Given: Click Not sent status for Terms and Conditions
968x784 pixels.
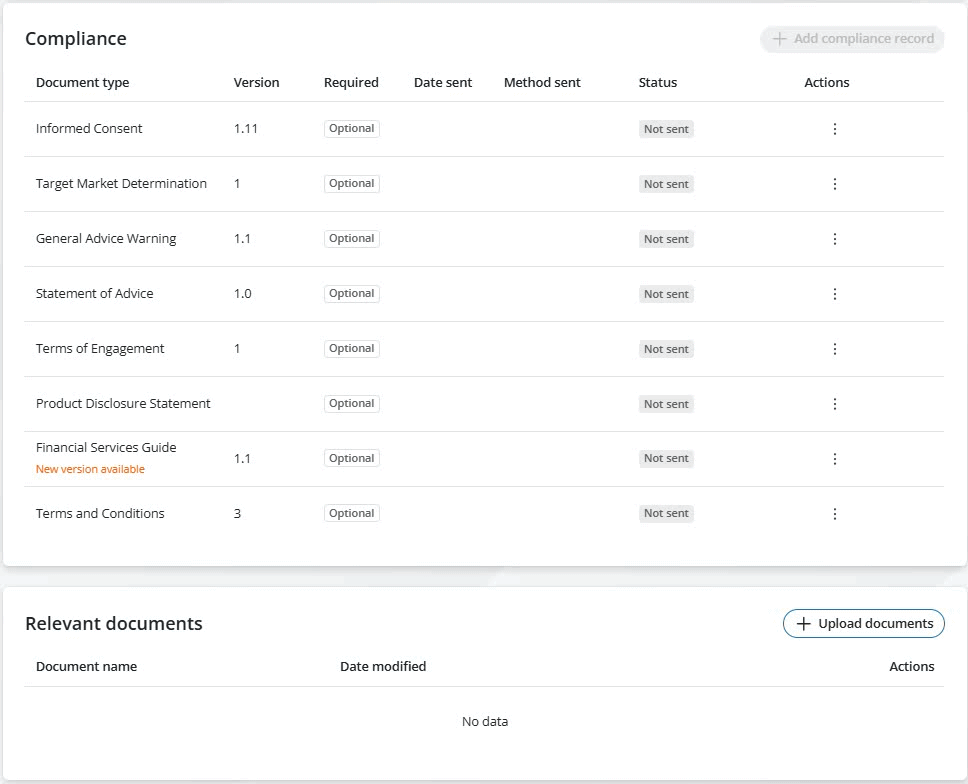Looking at the screenshot, I should 666,514.
